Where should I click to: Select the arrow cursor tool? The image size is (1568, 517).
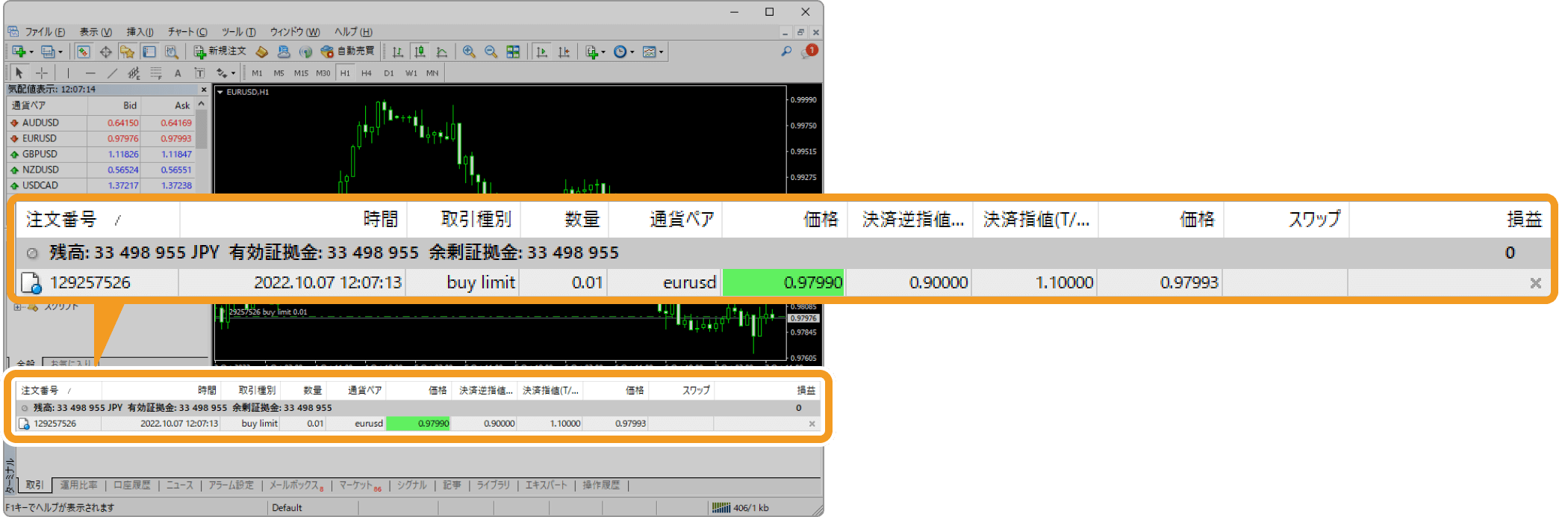[19, 72]
